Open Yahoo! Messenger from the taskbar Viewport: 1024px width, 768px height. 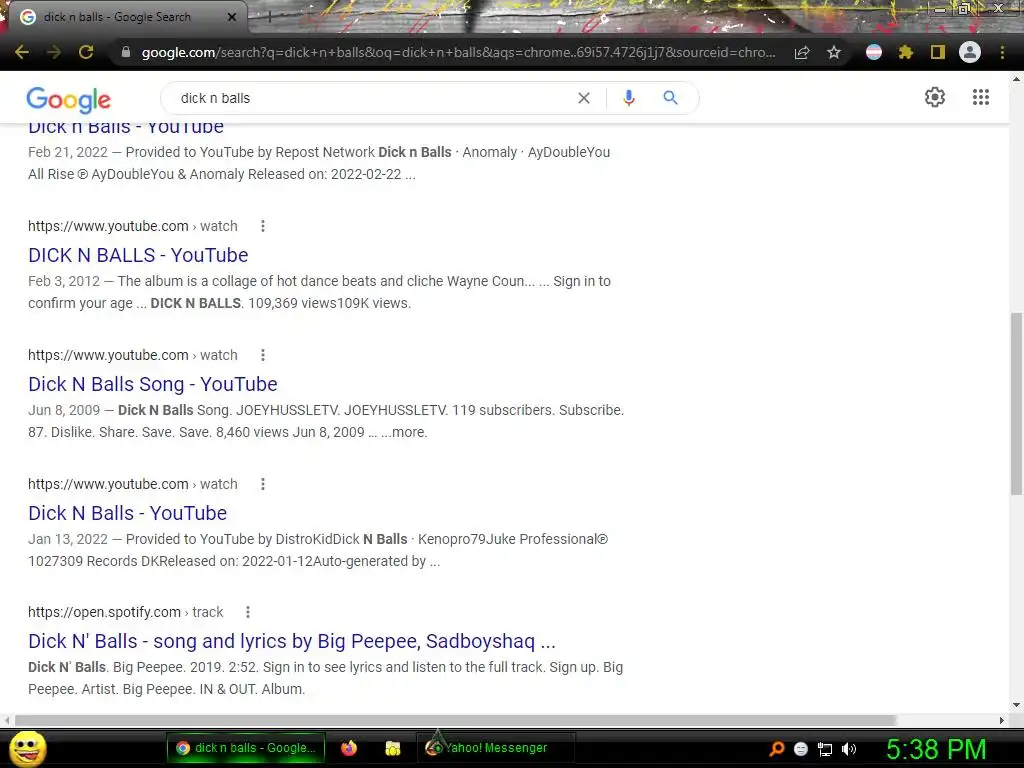pos(496,748)
